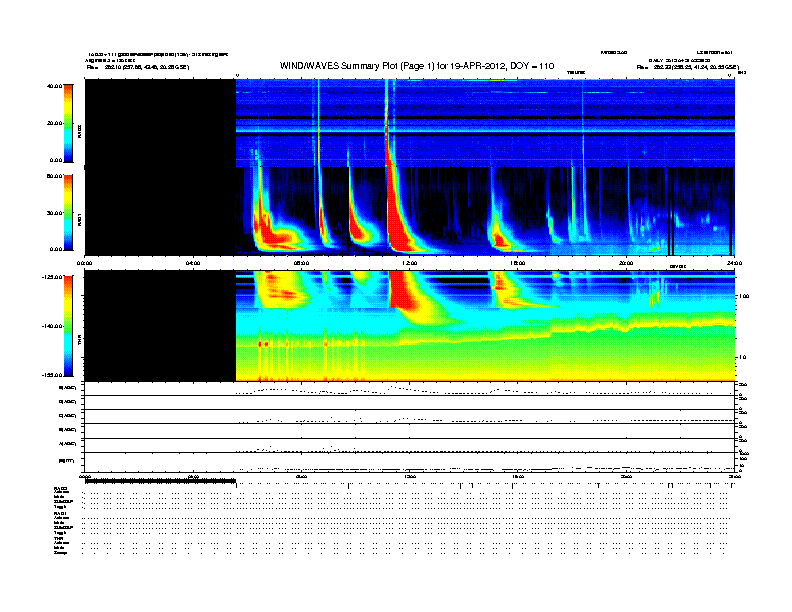Click 08:00 tick label under RAD1 spectrogram
792x612 pixels.
301,263
